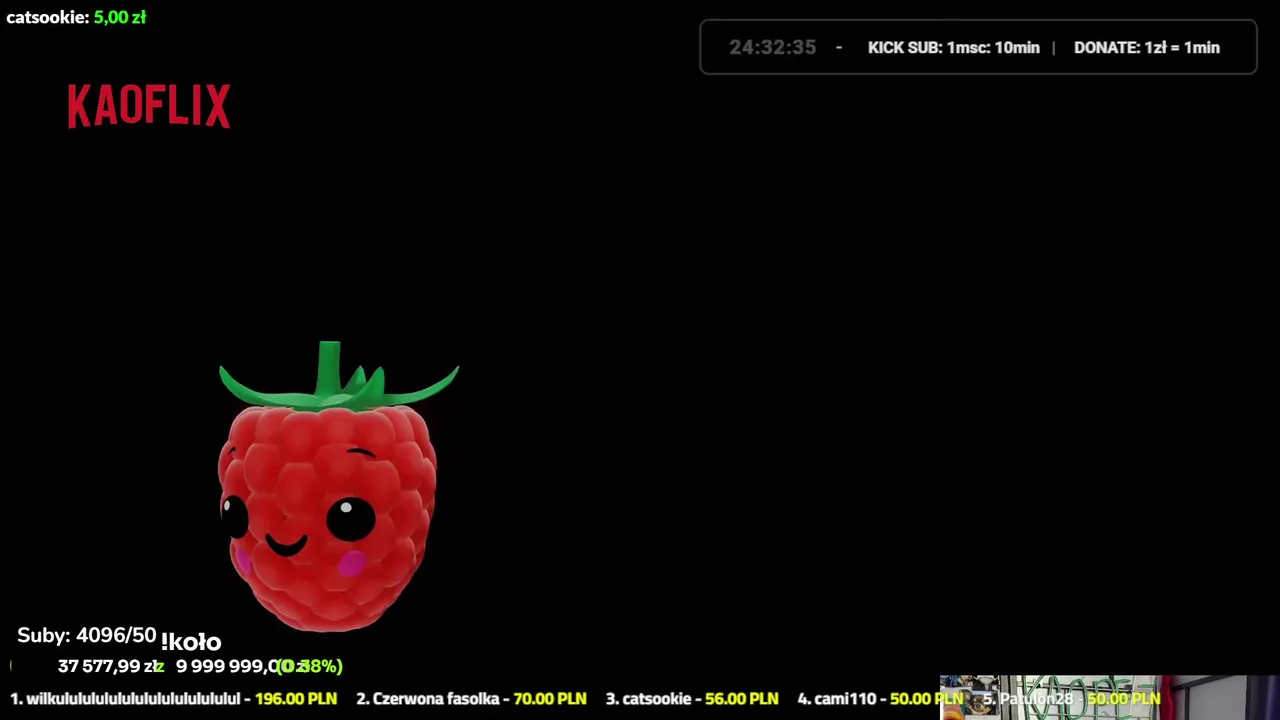Viewport: 1280px width, 720px height.
Task: Click the 4. cami110 50.00 PLN entry
Action: (880, 699)
